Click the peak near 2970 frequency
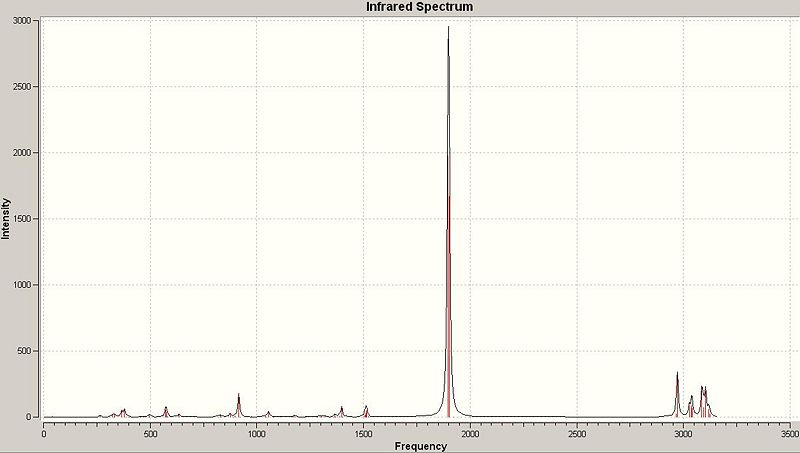800x453 pixels. point(677,394)
